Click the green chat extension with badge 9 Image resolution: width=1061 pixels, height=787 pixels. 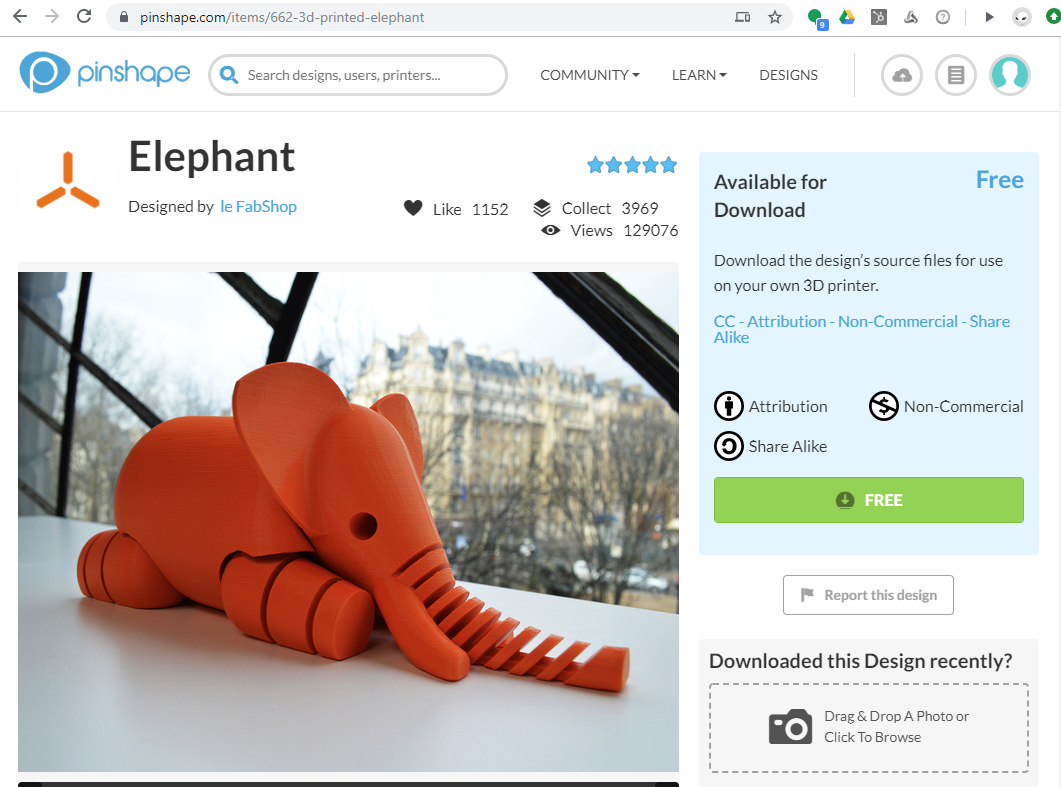pos(817,18)
